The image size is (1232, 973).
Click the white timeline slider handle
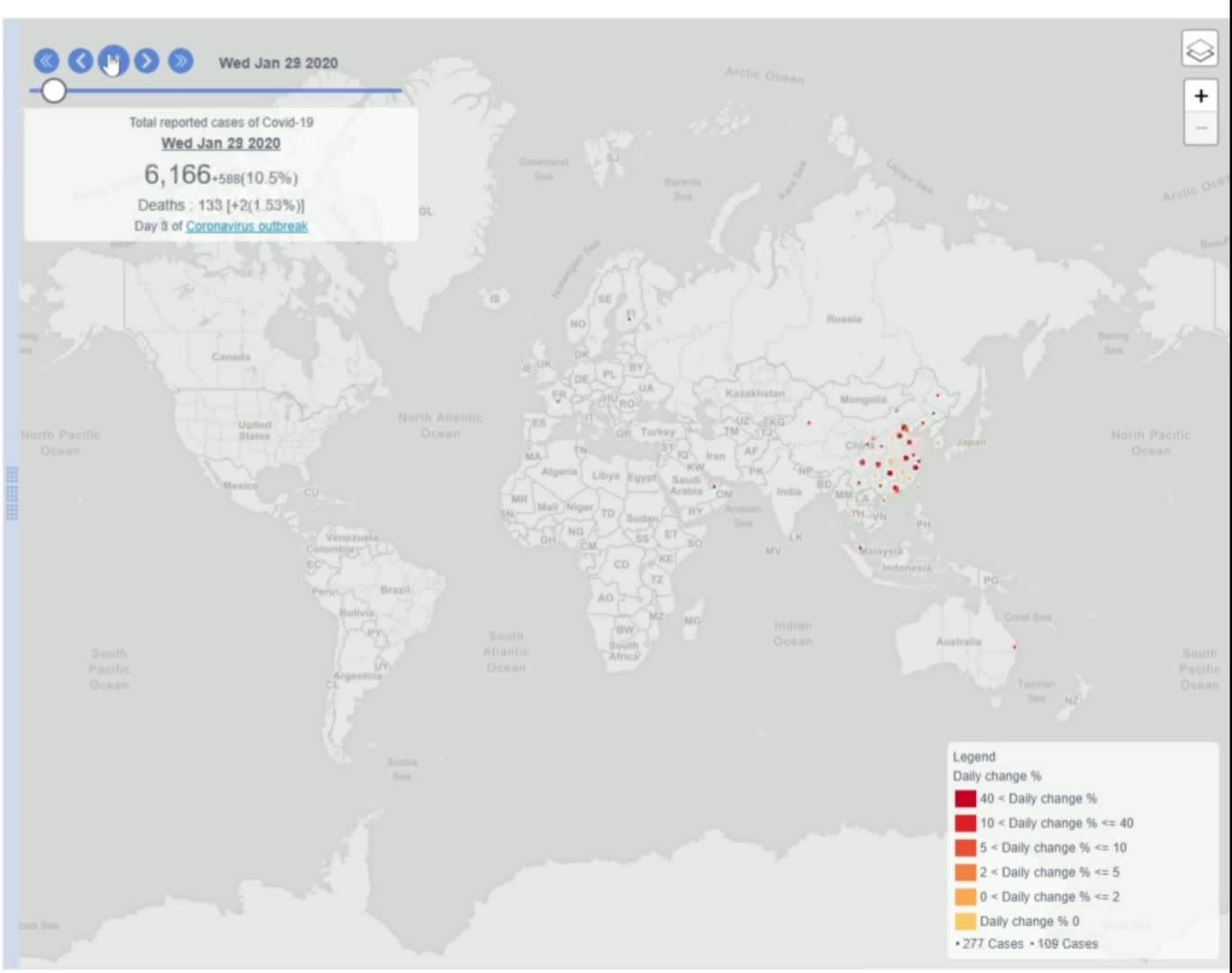click(x=54, y=90)
